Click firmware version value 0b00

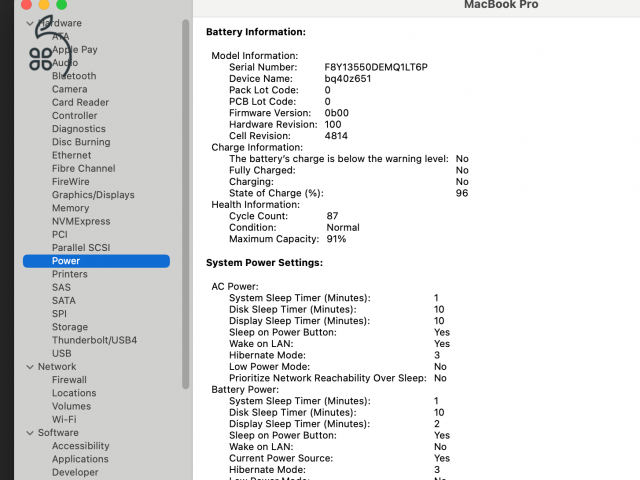point(336,113)
